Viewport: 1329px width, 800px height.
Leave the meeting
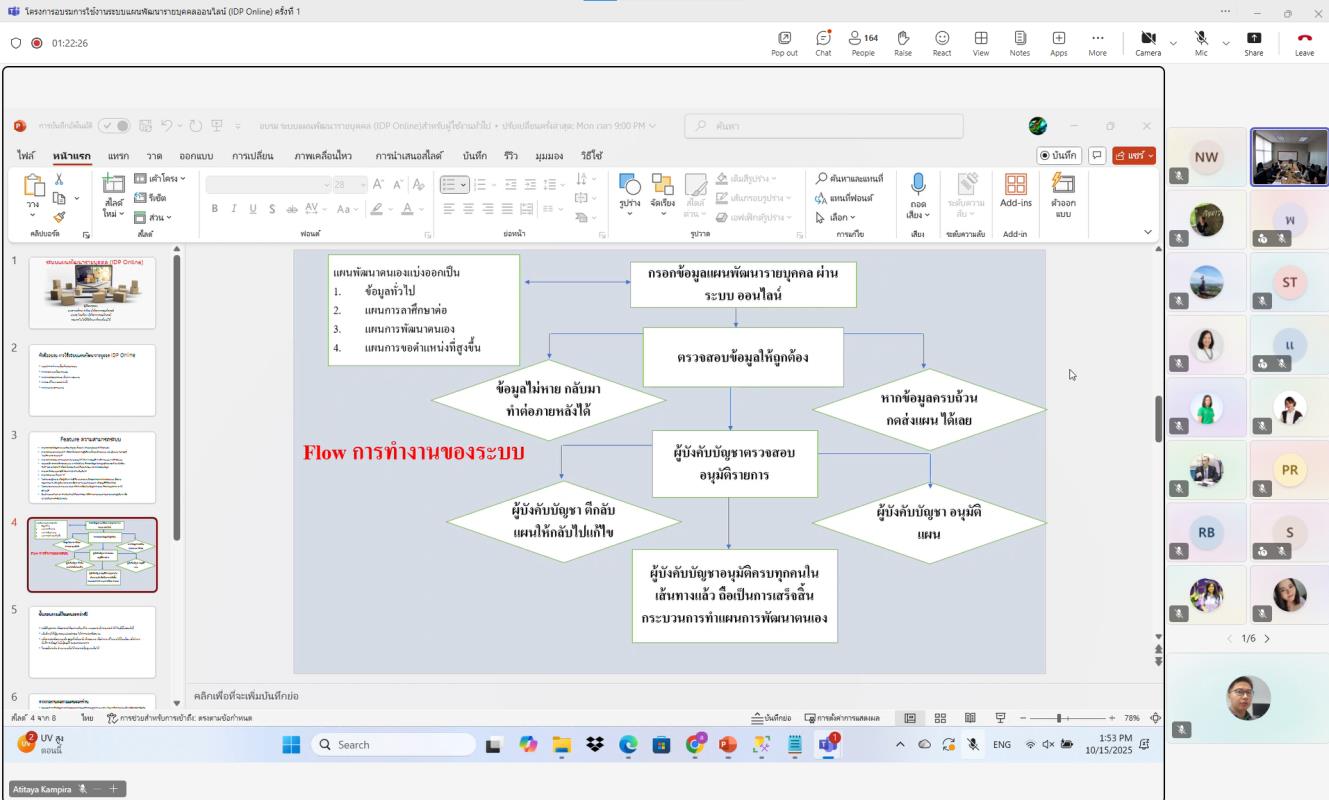tap(1304, 43)
